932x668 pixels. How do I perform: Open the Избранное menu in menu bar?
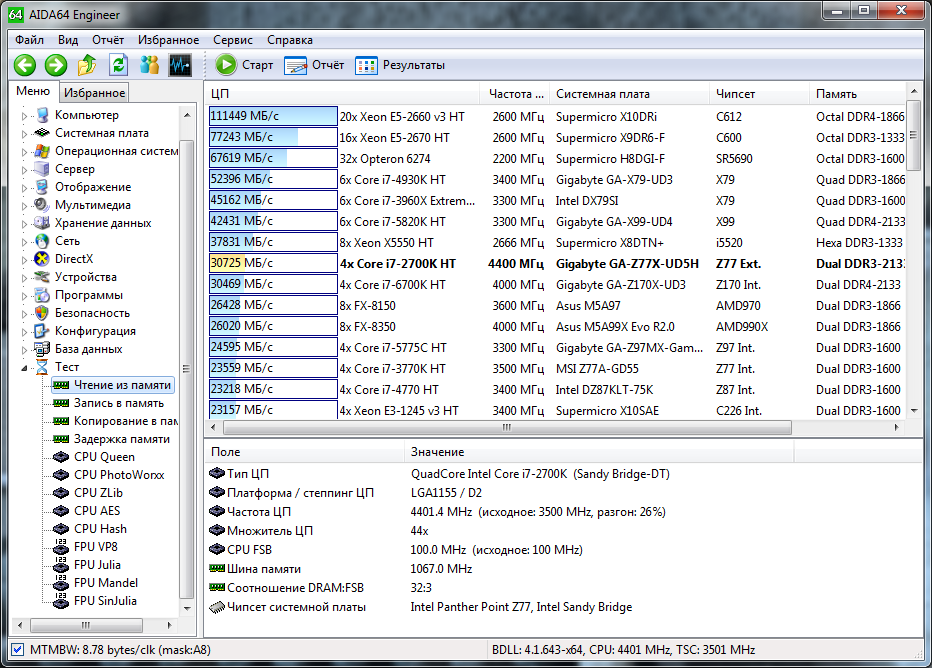point(168,40)
